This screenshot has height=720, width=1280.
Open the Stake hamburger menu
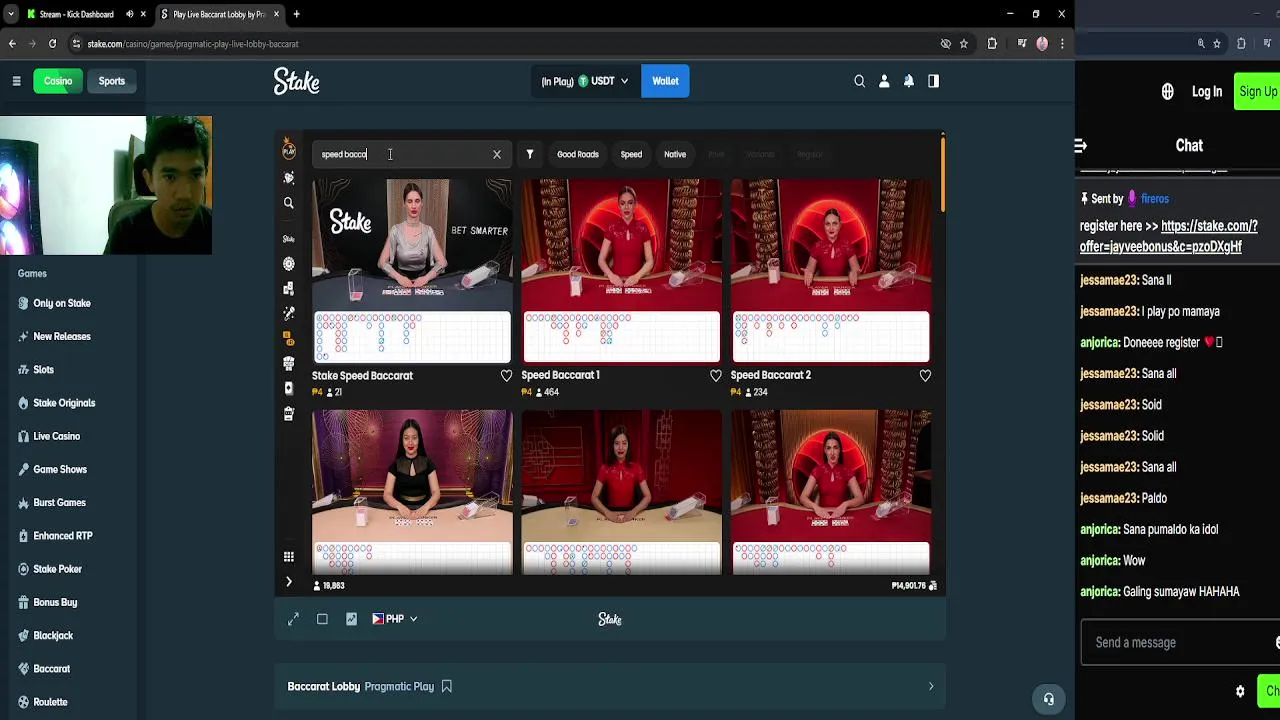pyautogui.click(x=16, y=81)
